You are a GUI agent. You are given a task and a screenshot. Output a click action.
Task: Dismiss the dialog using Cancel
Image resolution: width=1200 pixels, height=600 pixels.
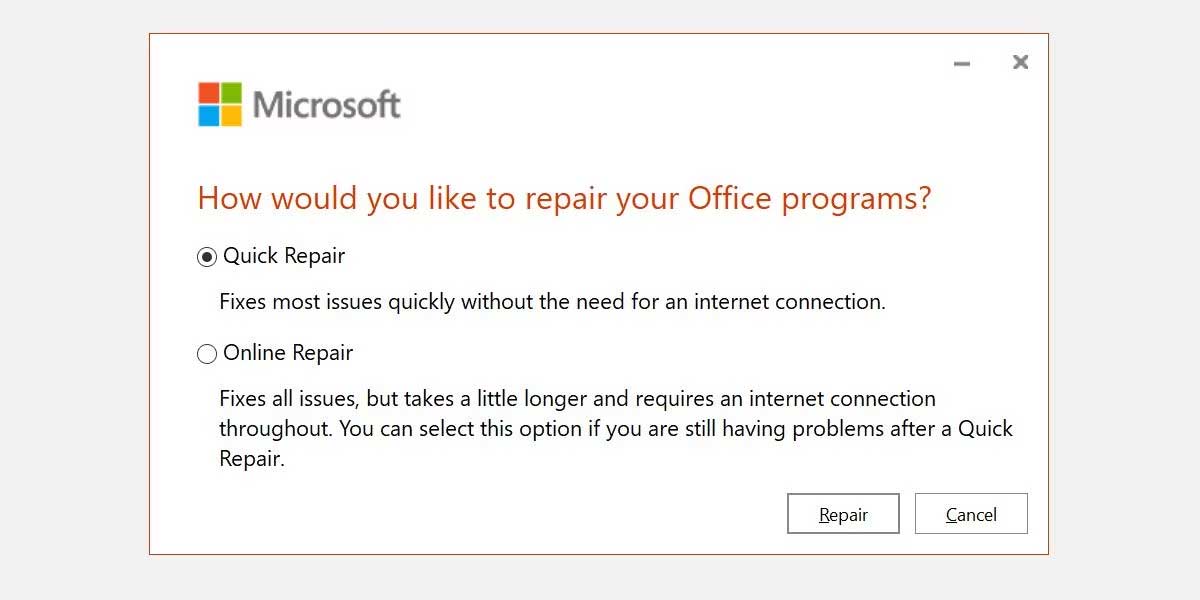click(x=971, y=513)
